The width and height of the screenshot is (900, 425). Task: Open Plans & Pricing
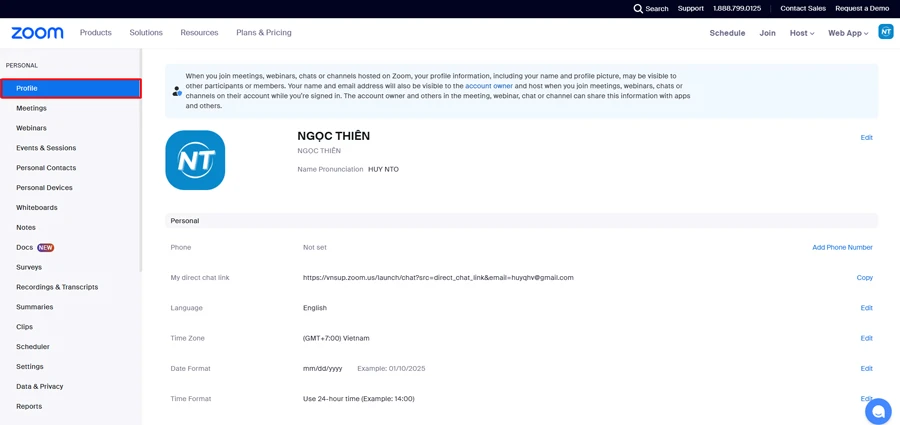(264, 33)
